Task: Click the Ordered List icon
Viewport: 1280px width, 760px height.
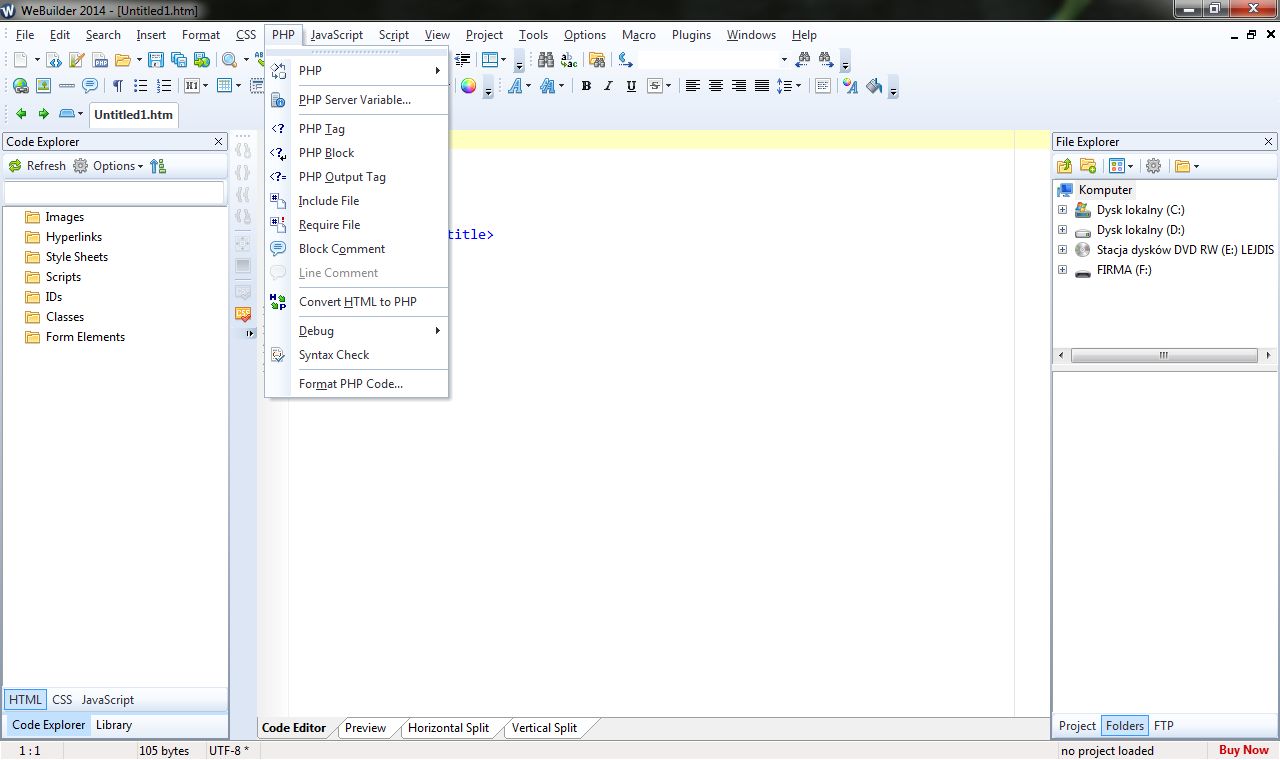Action: coord(163,86)
